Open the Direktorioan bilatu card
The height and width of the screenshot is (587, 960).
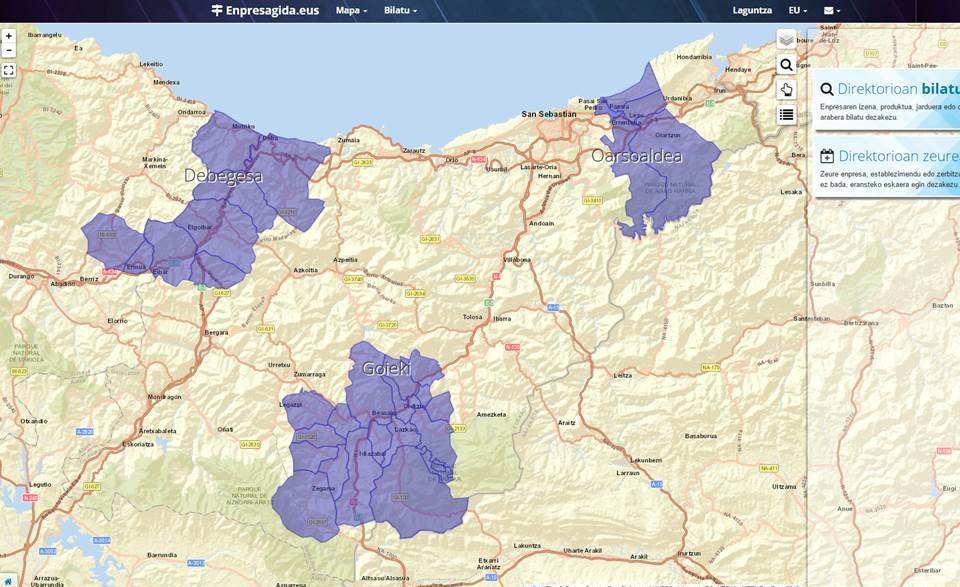coord(887,99)
